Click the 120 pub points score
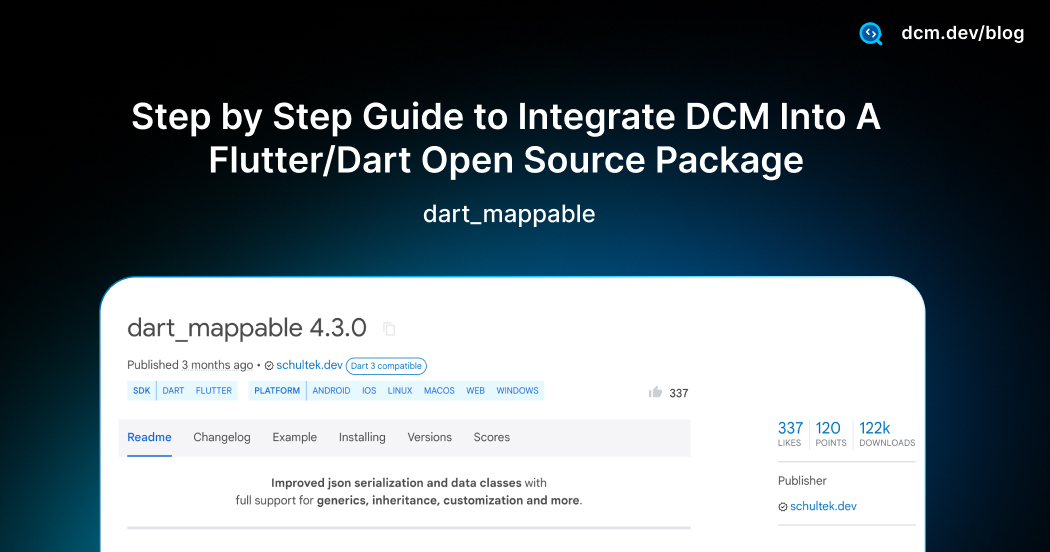Image resolution: width=1050 pixels, height=552 pixels. pyautogui.click(x=829, y=432)
